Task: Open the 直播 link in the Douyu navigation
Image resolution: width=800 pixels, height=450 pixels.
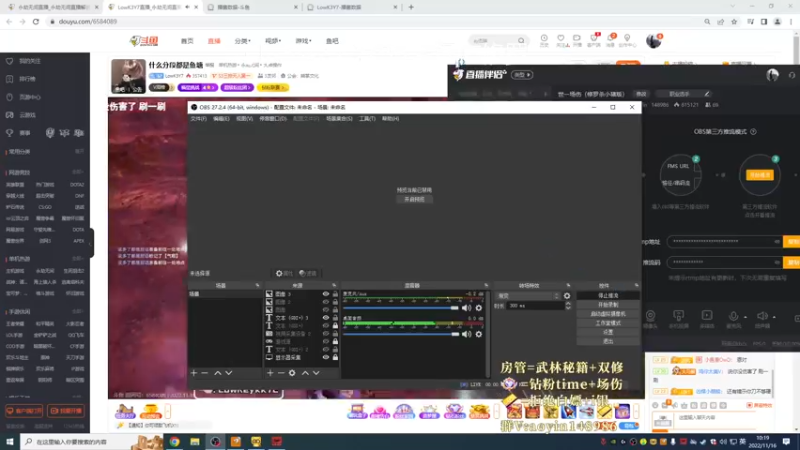Action: pos(214,41)
